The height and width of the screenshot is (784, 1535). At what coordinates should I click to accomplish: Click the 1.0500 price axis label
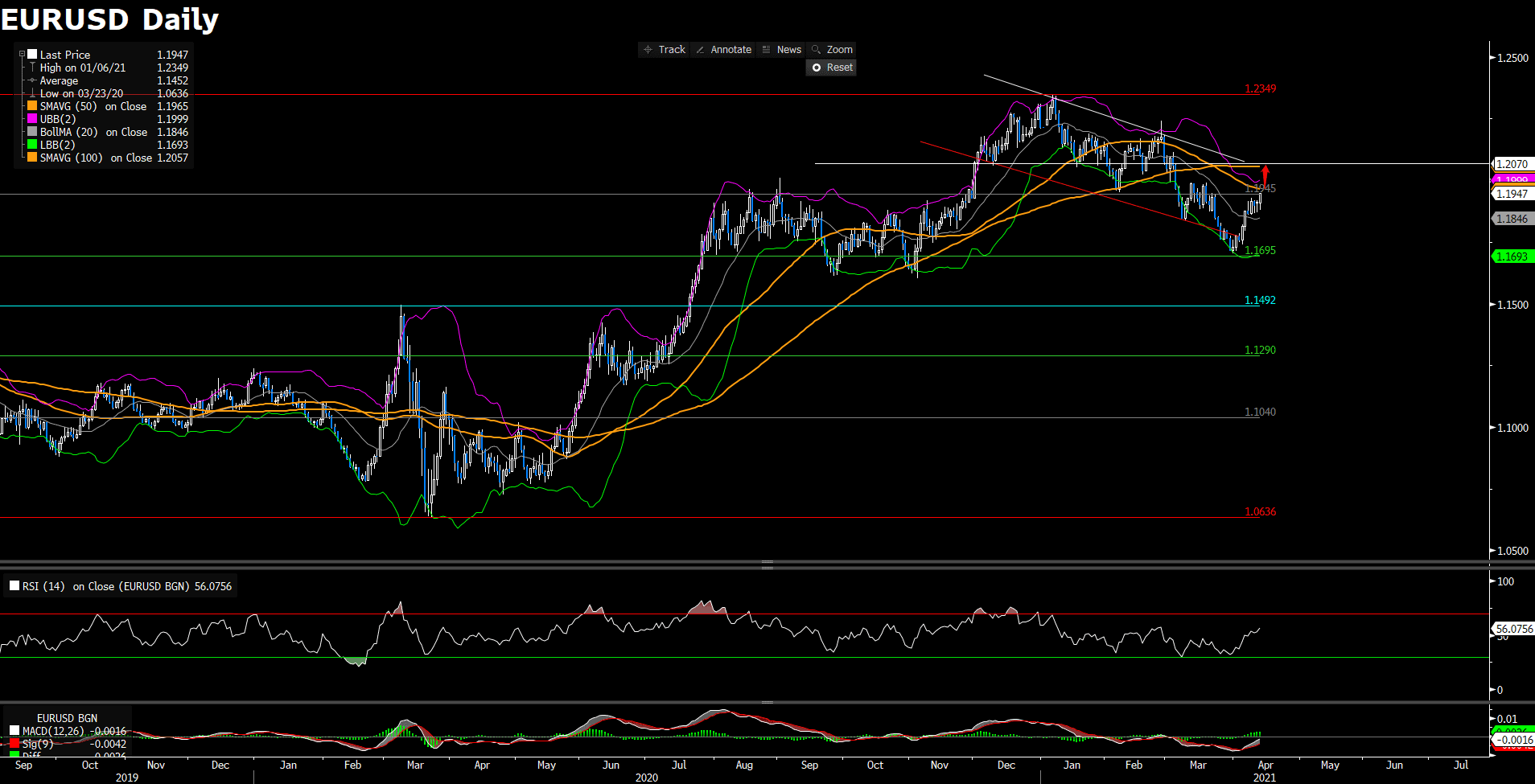coord(1512,551)
